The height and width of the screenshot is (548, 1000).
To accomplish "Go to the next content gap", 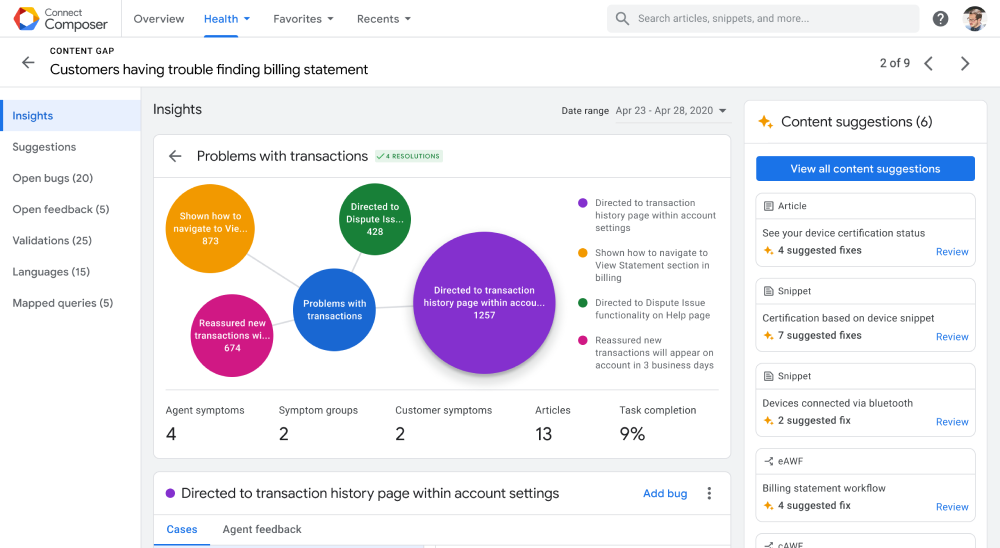I will point(965,63).
